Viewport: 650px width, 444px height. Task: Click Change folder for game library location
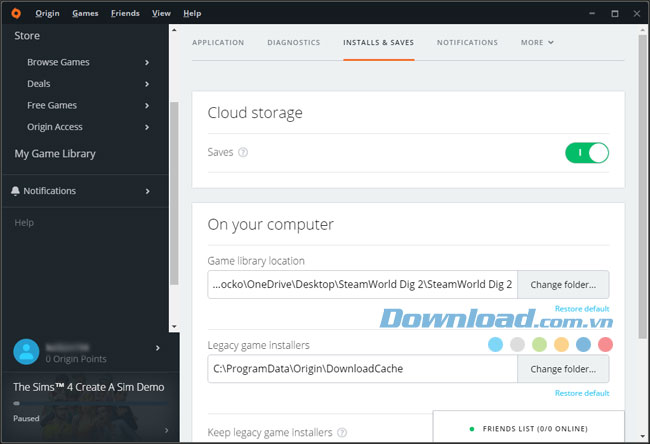563,285
